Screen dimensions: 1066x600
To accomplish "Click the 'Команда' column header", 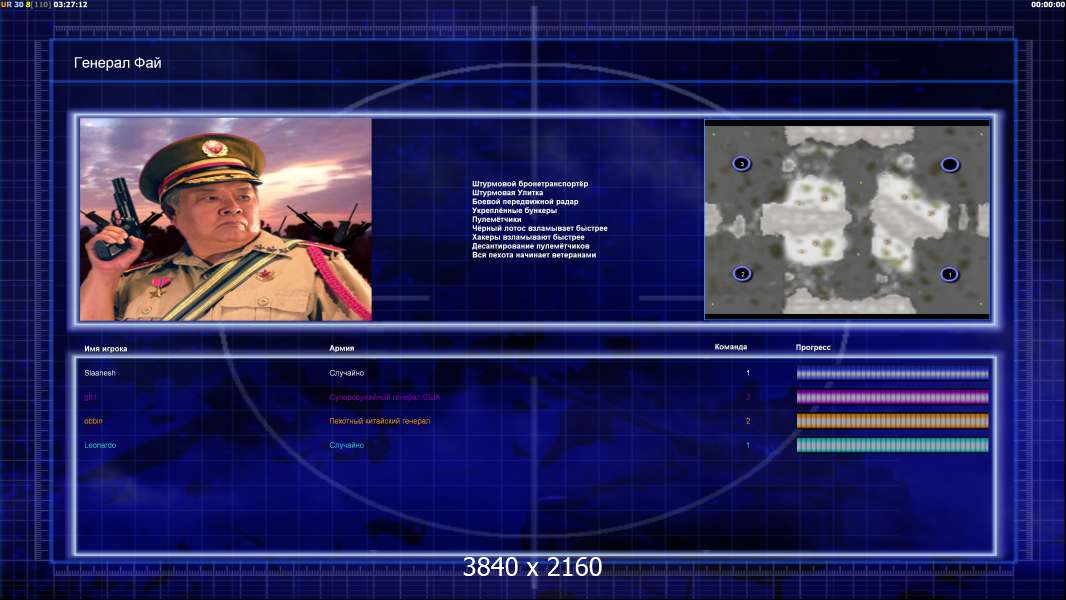I will click(730, 347).
